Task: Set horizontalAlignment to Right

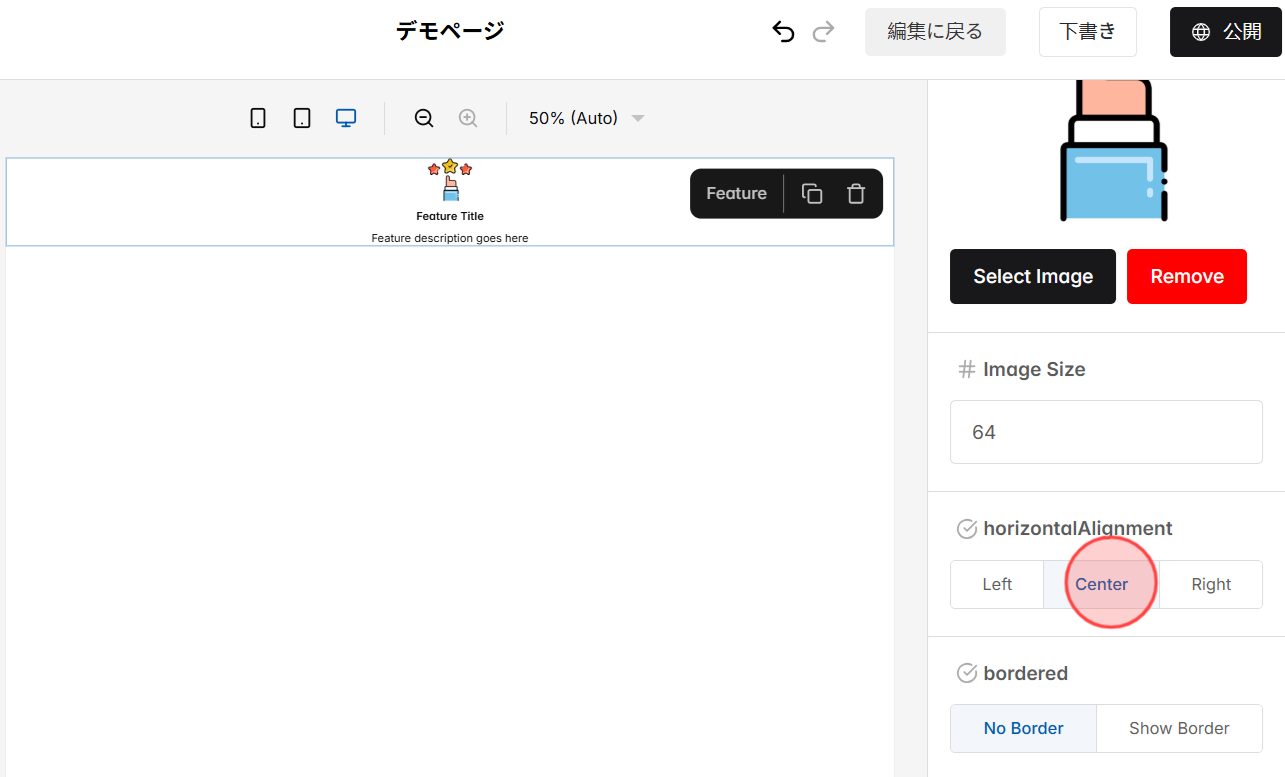Action: point(1210,584)
